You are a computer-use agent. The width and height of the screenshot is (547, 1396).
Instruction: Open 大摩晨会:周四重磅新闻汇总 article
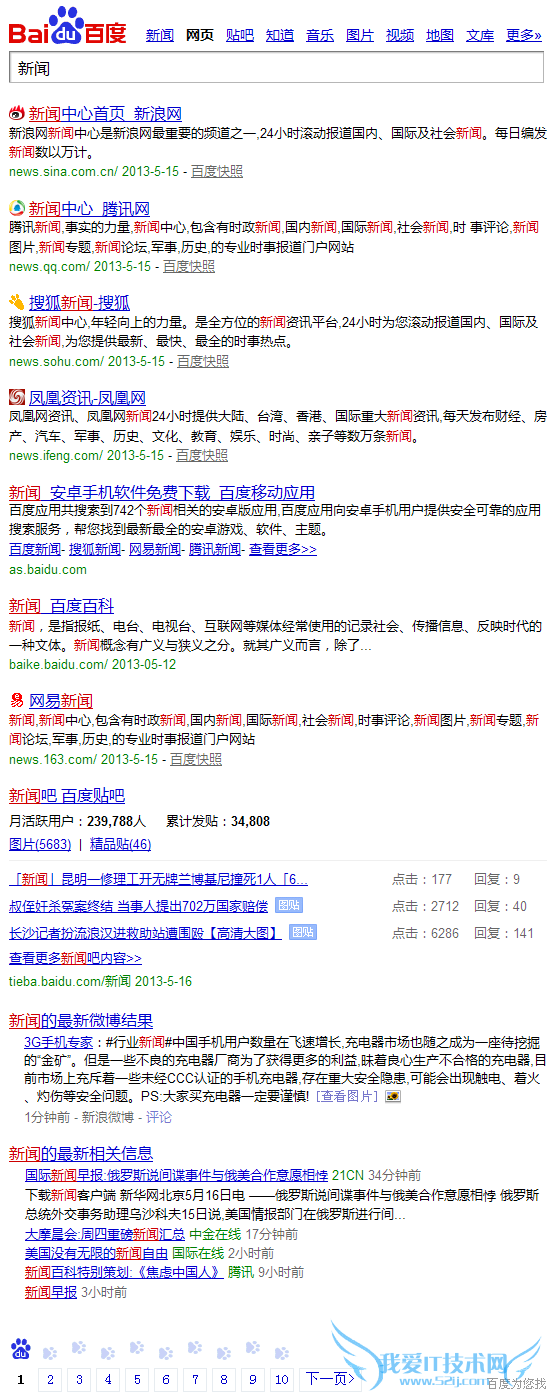click(105, 1234)
